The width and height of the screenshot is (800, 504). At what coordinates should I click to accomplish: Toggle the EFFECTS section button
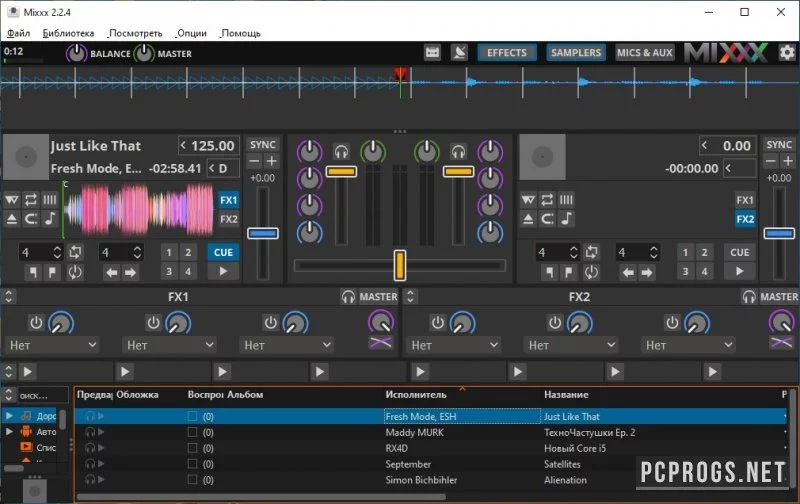[507, 53]
